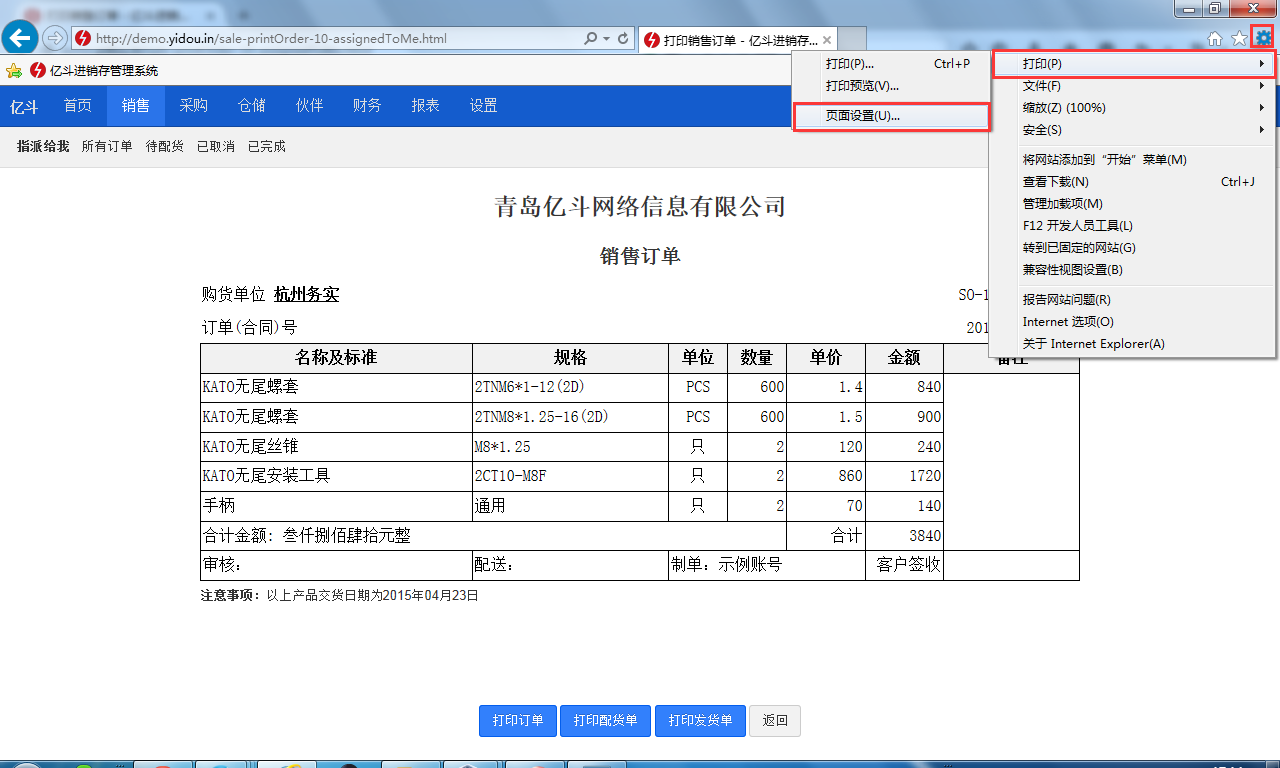1280x768 pixels.
Task: Close the 打印销售订单 browser tab
Action: (x=827, y=40)
